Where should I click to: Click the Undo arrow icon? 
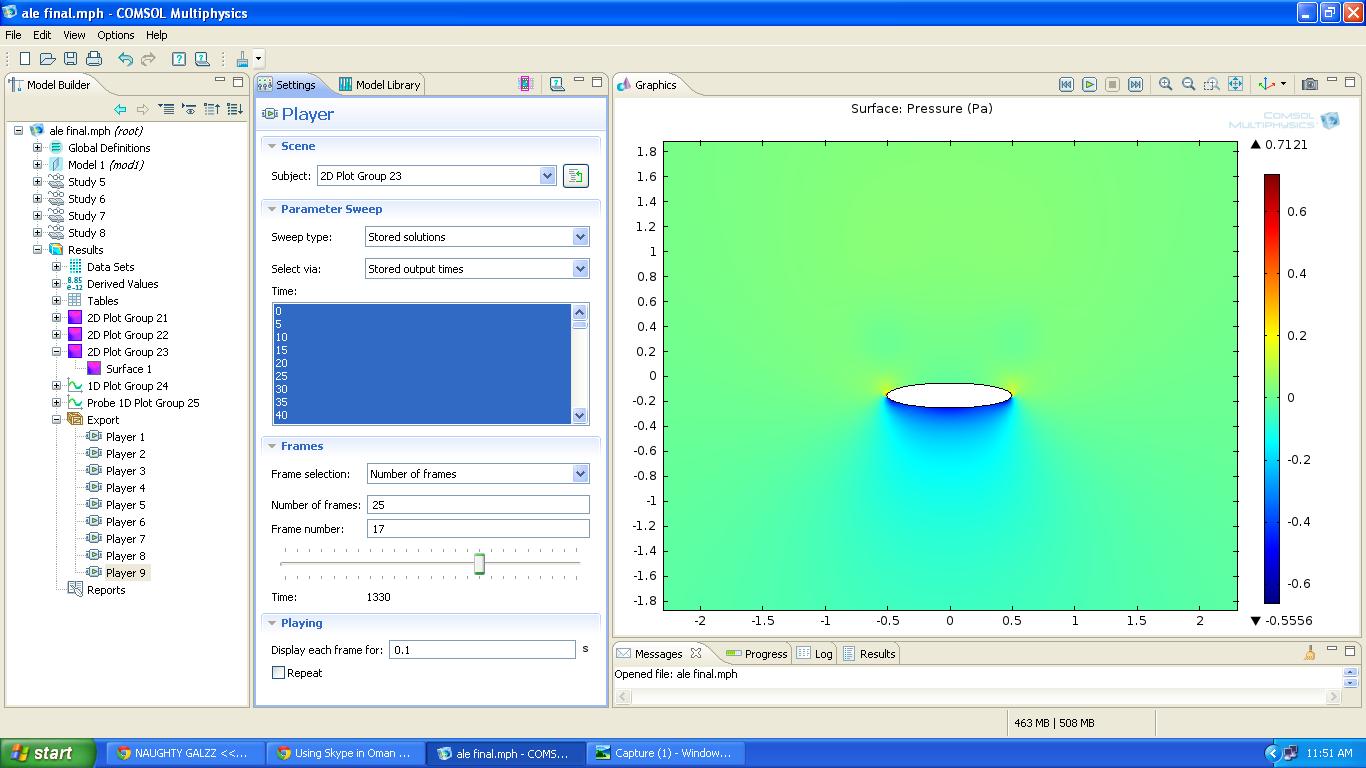click(125, 59)
